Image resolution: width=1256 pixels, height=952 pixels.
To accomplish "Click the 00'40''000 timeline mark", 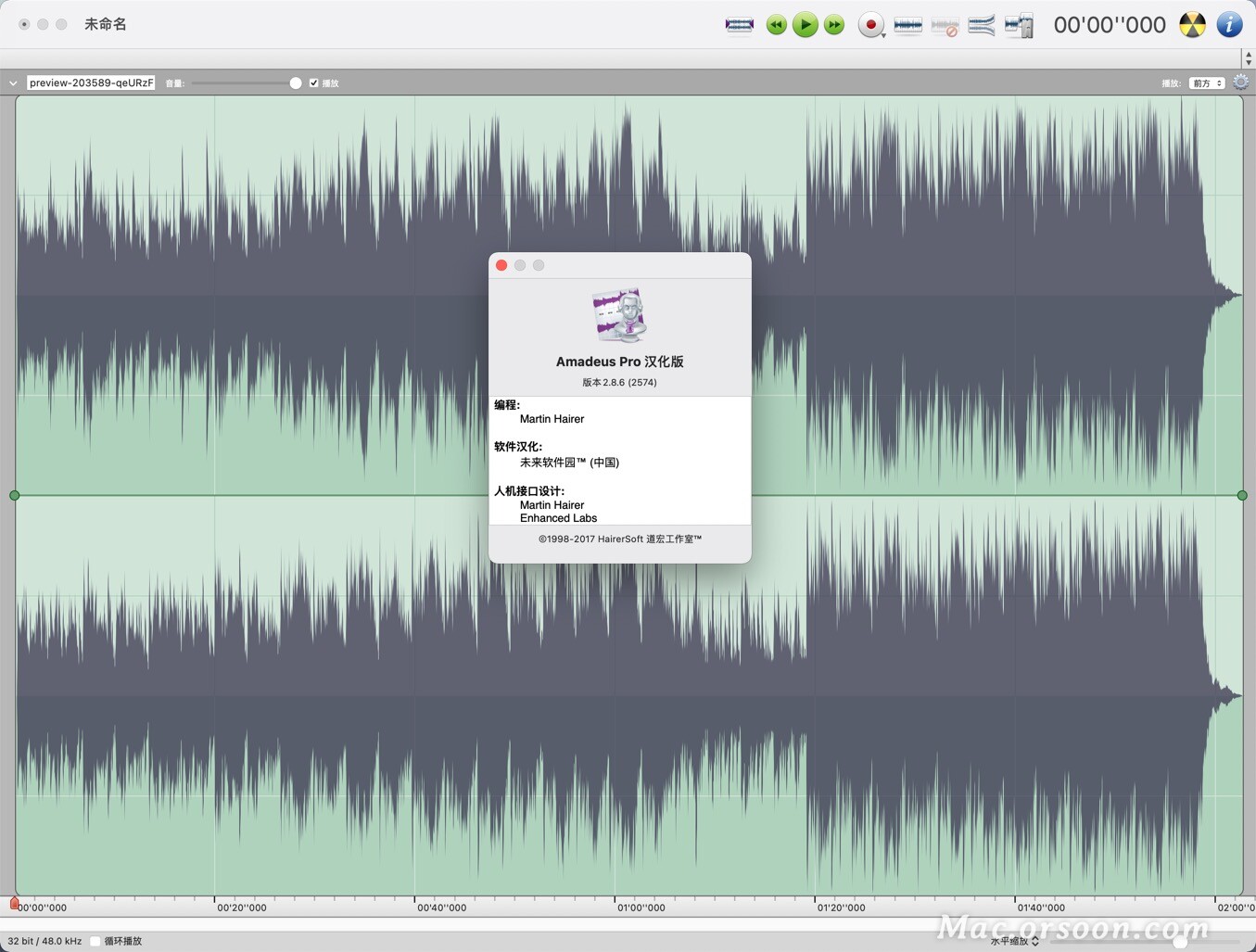I will (441, 908).
